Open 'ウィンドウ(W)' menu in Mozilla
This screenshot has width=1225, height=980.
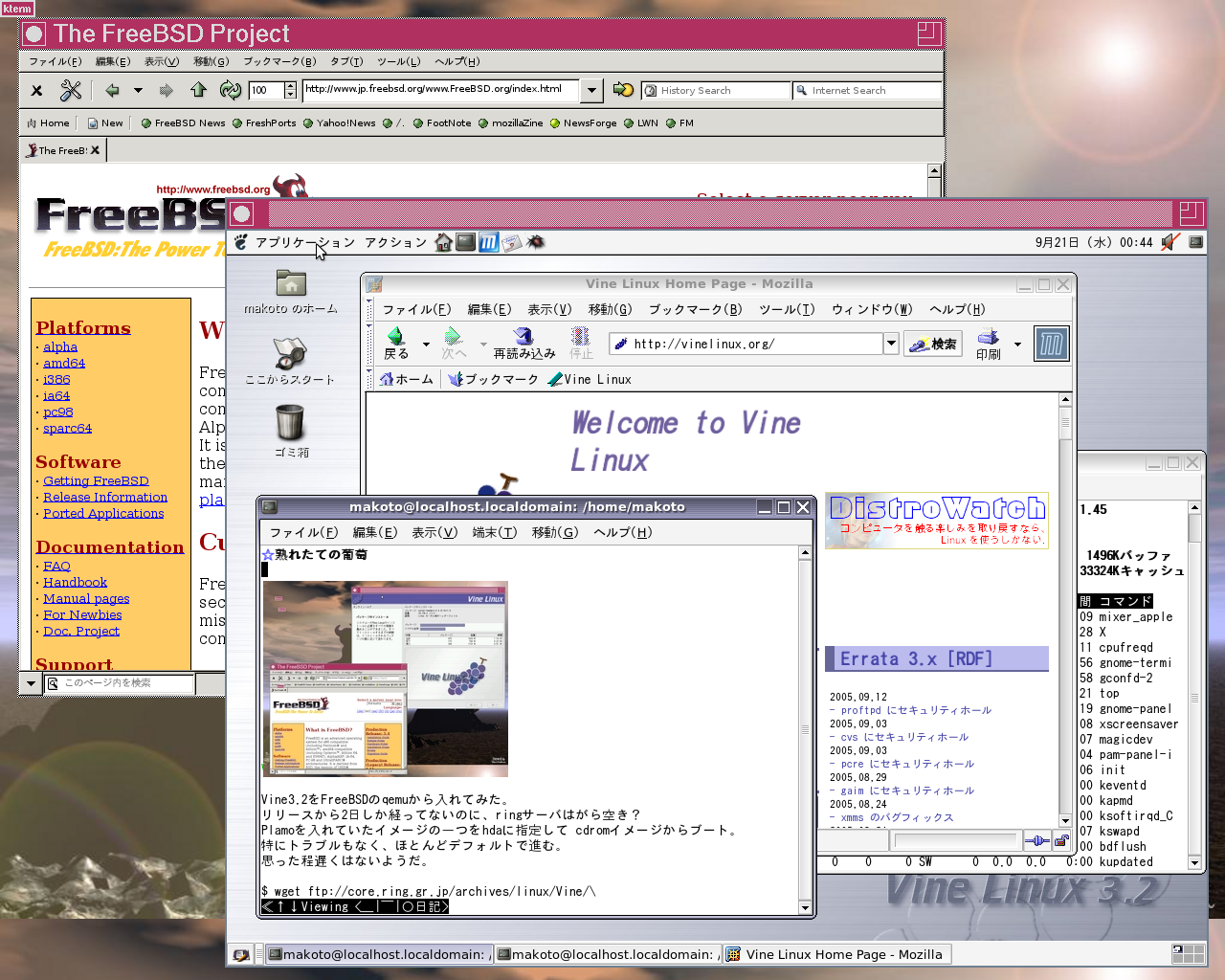872,309
